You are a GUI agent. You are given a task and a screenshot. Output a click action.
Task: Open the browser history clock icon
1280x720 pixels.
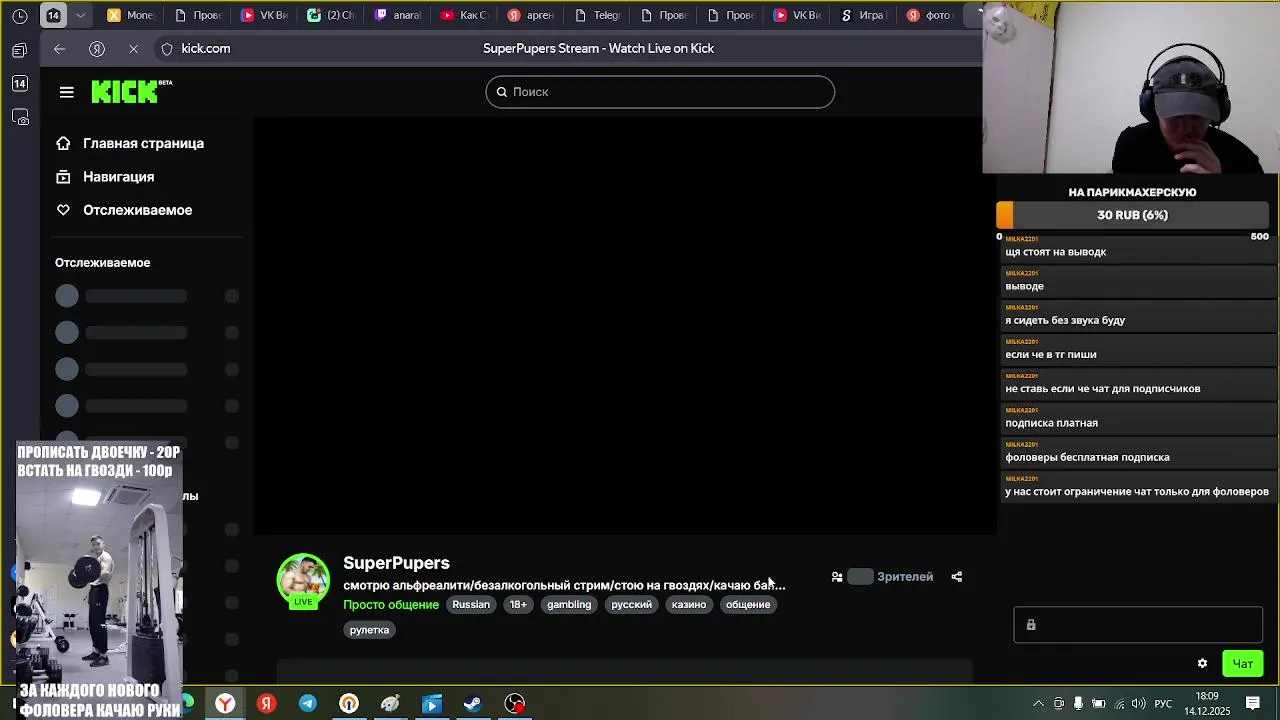coord(20,15)
